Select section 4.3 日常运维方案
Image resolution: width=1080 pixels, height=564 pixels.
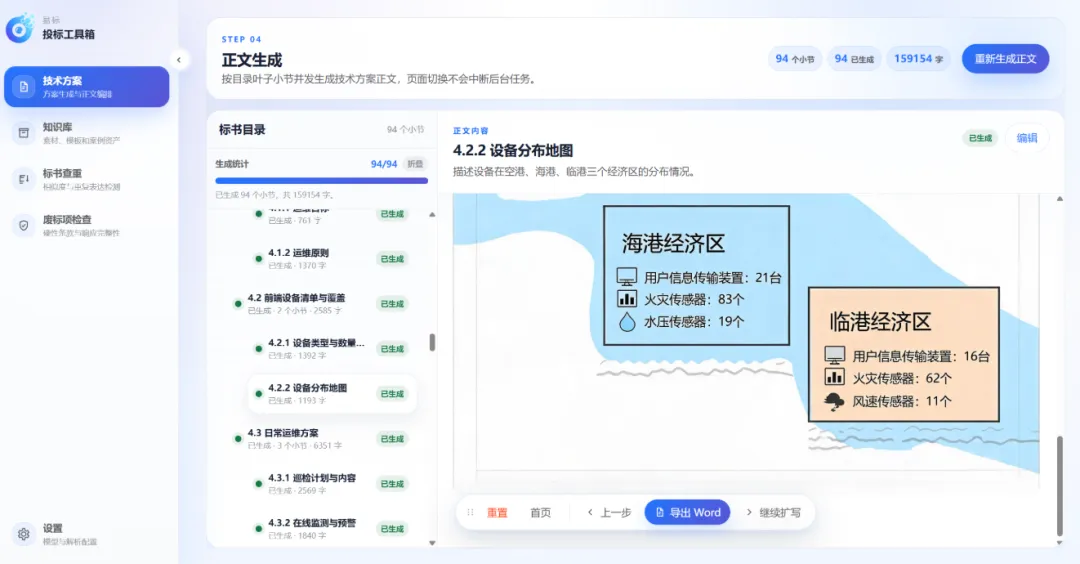pyautogui.click(x=320, y=439)
